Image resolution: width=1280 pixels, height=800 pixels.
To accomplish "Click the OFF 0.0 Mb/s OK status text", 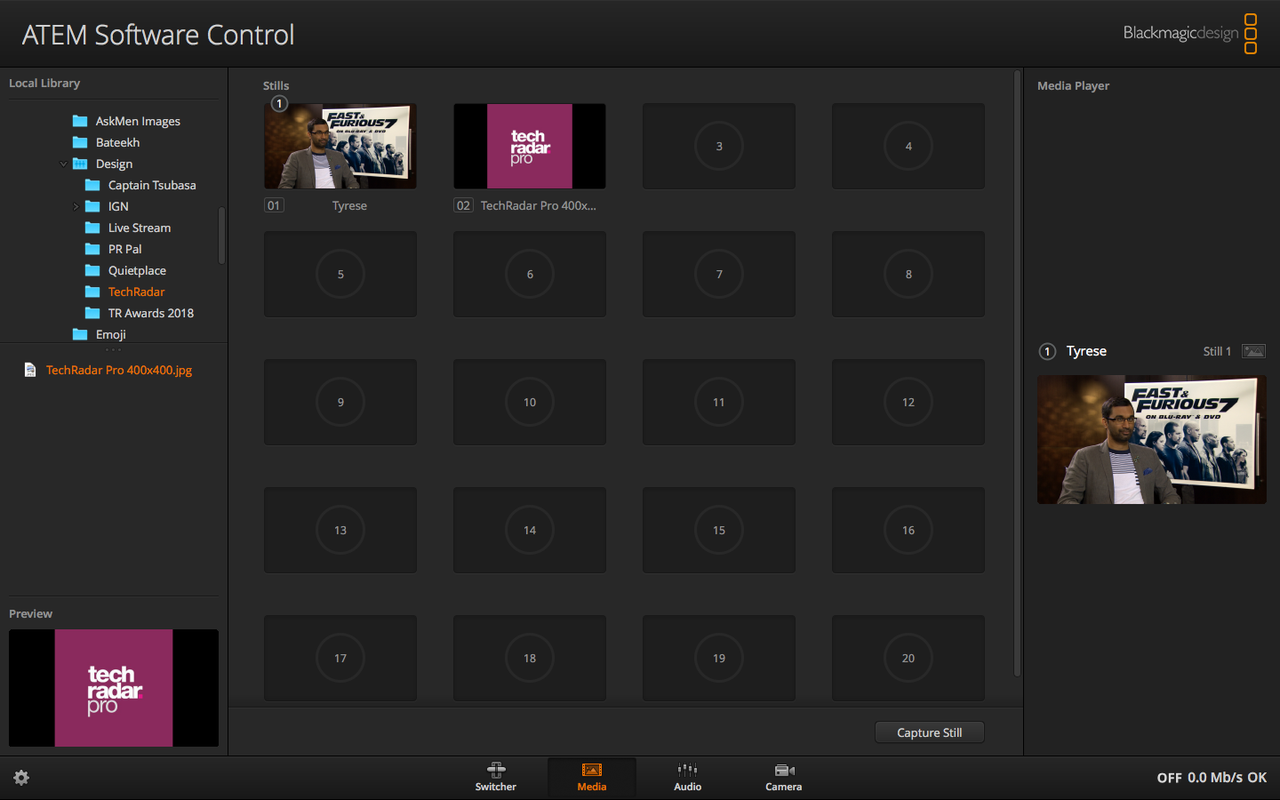I will (x=1212, y=778).
